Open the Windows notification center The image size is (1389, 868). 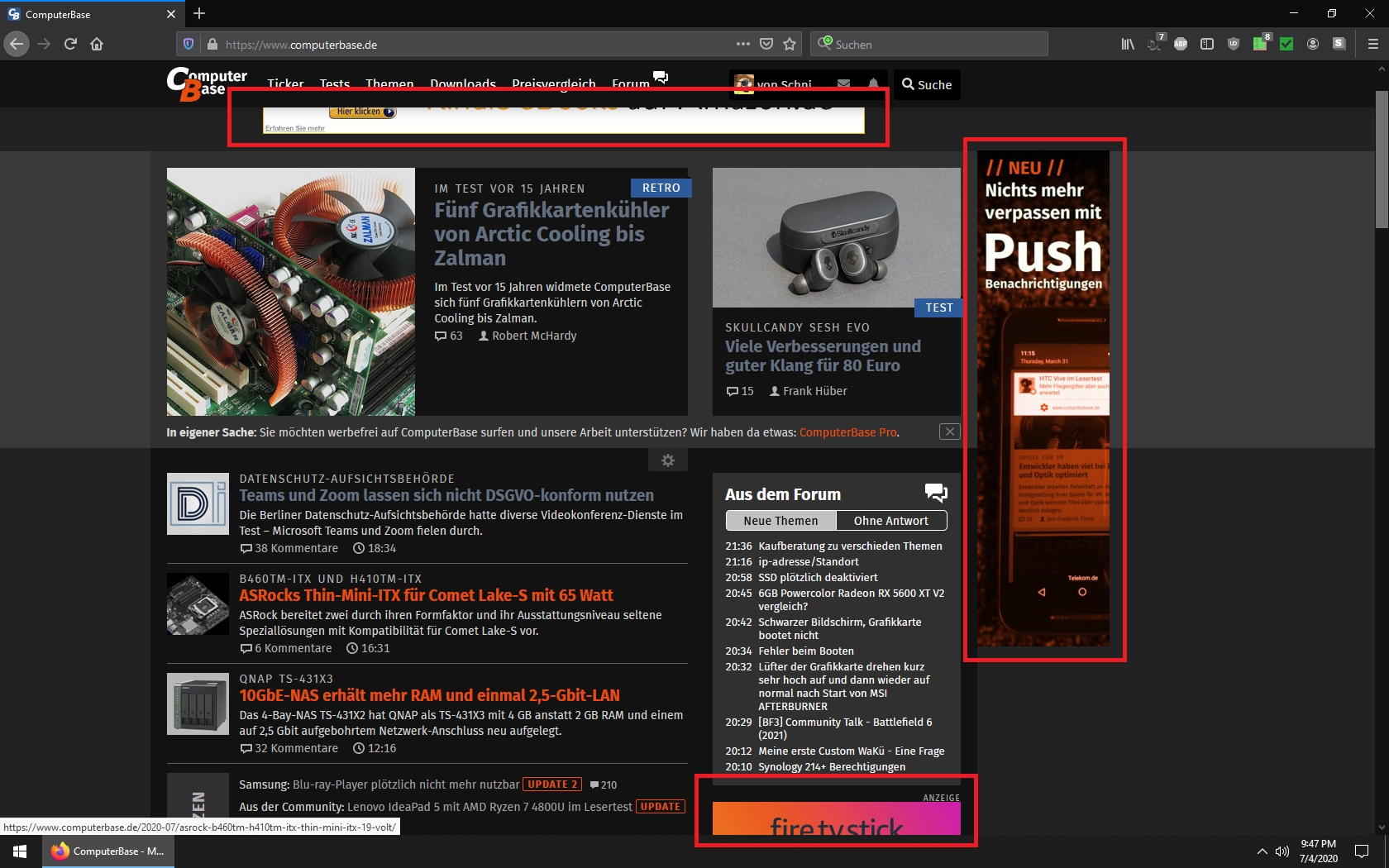click(1361, 851)
